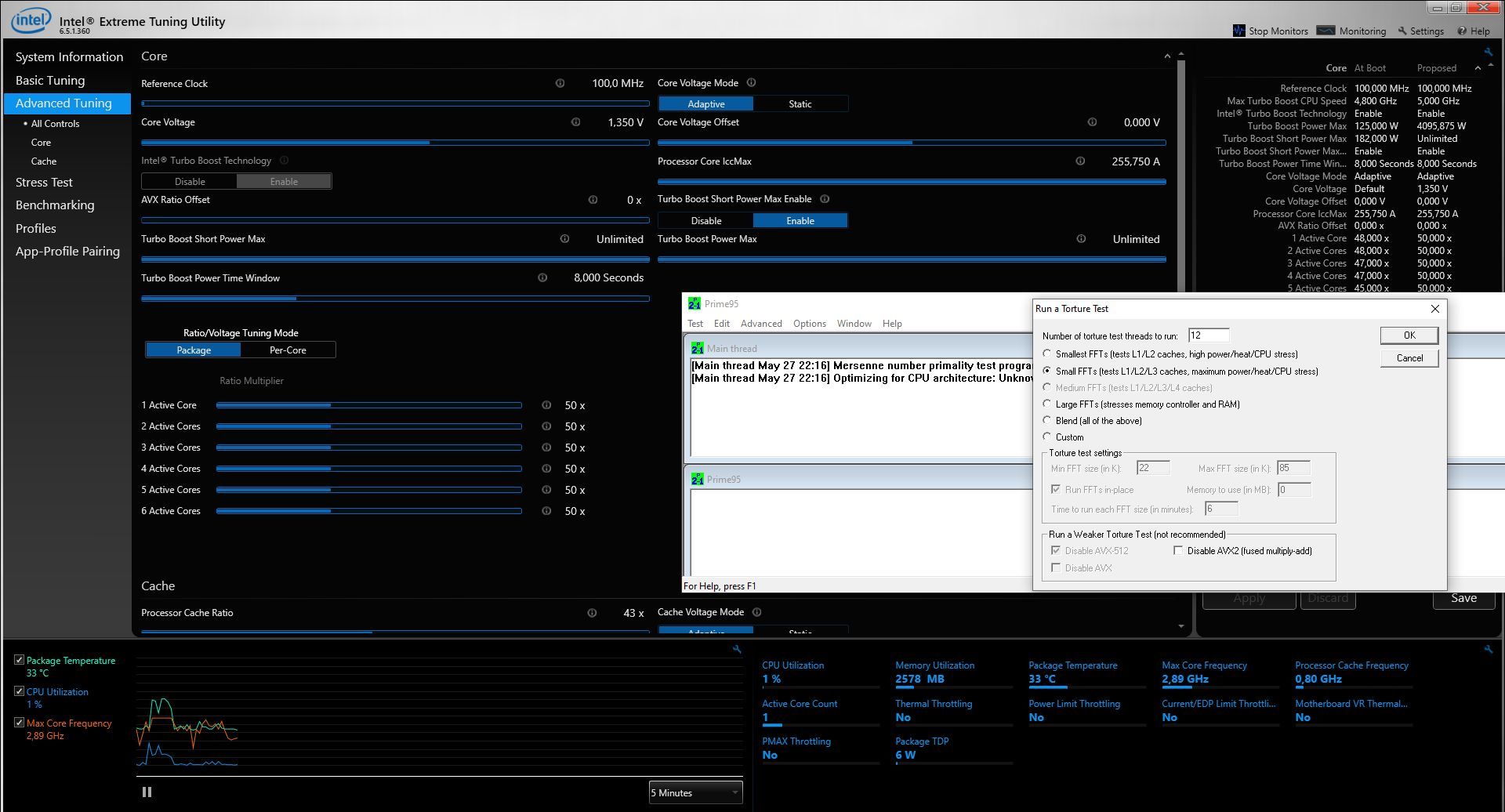Click the info icon for Turbo Boost Power Max

tap(1081, 239)
